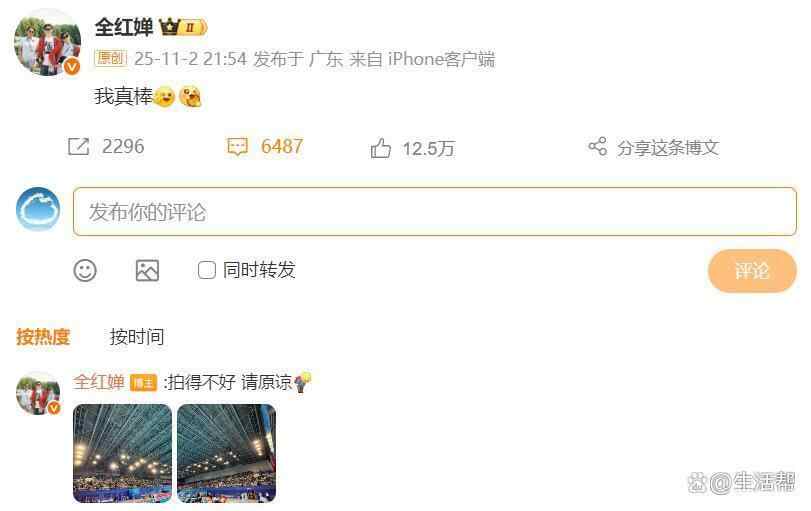Open comments via the 6487 comment icon
This screenshot has width=811, height=511.
(237, 147)
